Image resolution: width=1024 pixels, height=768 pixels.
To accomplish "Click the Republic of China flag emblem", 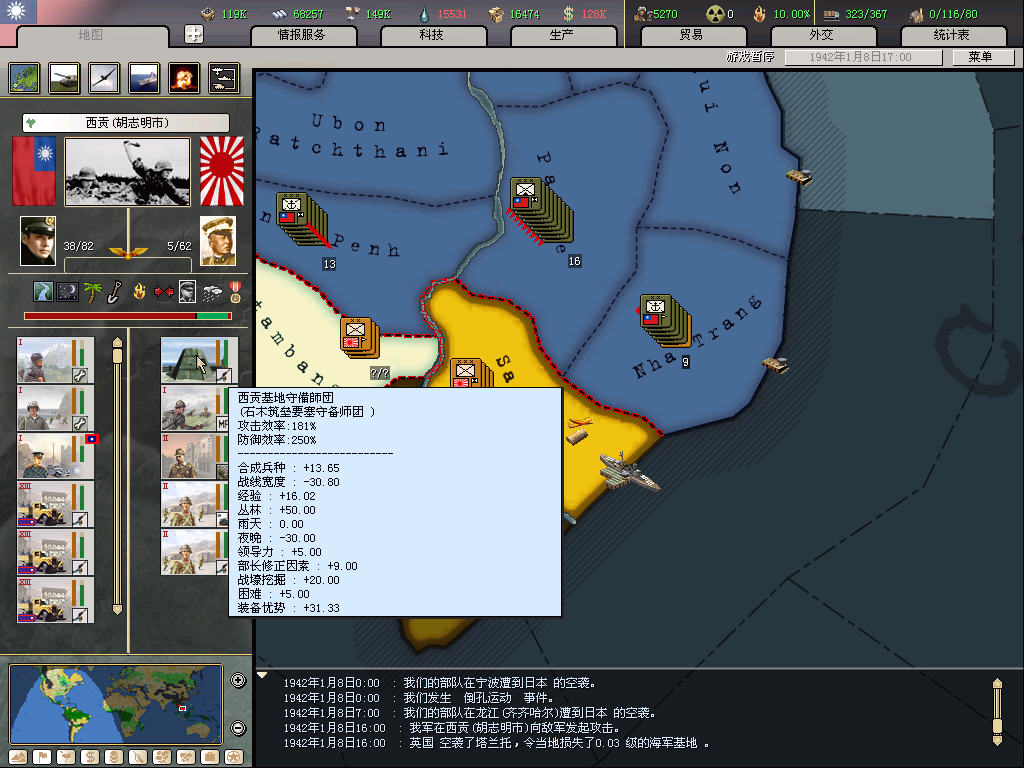I will tap(18, 11).
